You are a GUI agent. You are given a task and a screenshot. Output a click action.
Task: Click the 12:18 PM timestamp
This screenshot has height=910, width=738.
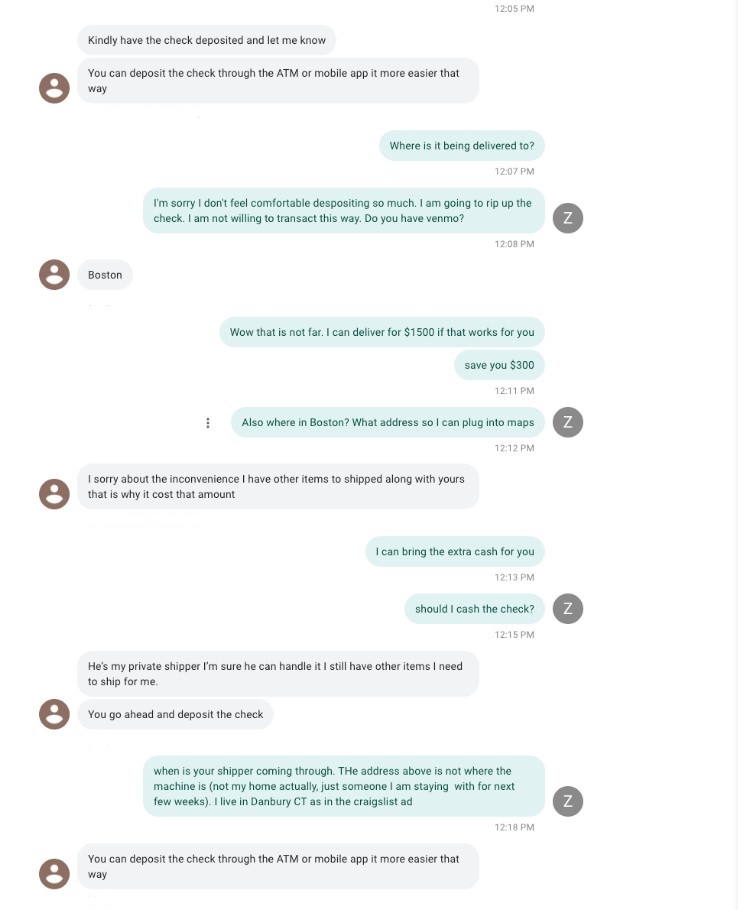click(514, 827)
